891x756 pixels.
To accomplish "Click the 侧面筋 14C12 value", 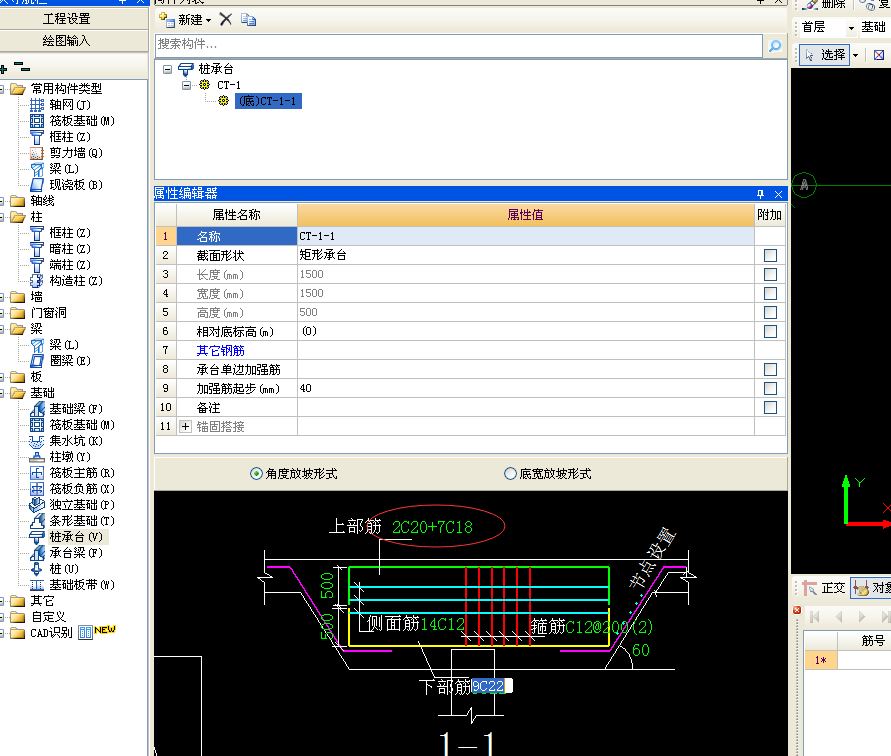I will click(x=443, y=624).
